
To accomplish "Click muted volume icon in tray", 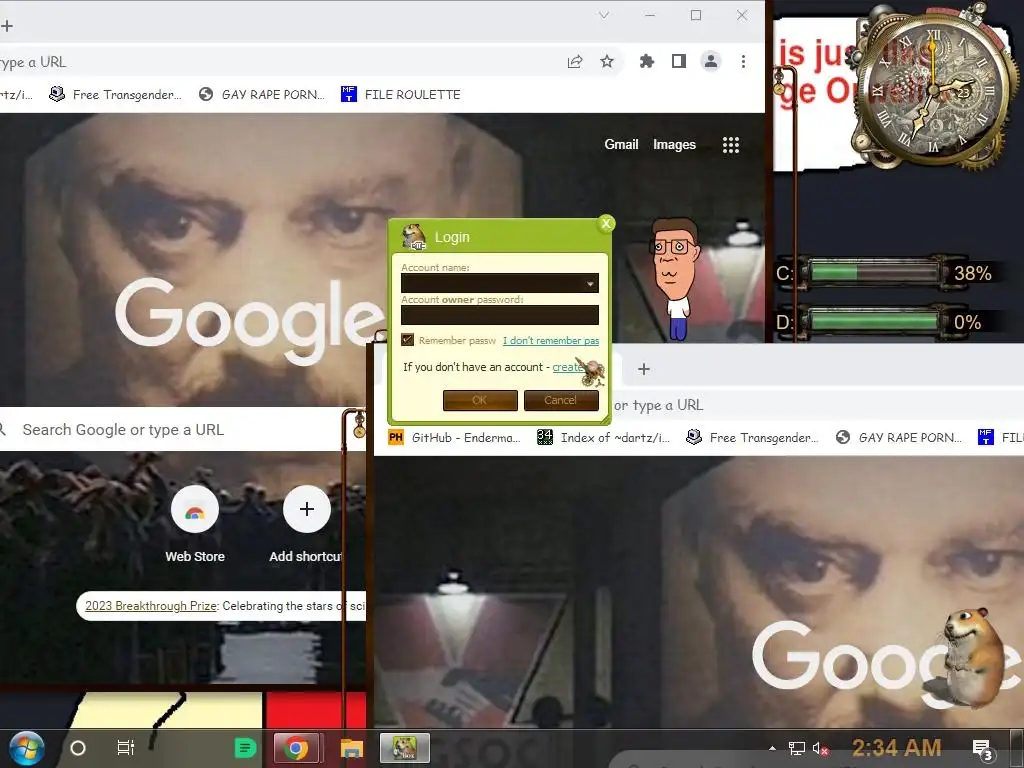I will point(820,748).
